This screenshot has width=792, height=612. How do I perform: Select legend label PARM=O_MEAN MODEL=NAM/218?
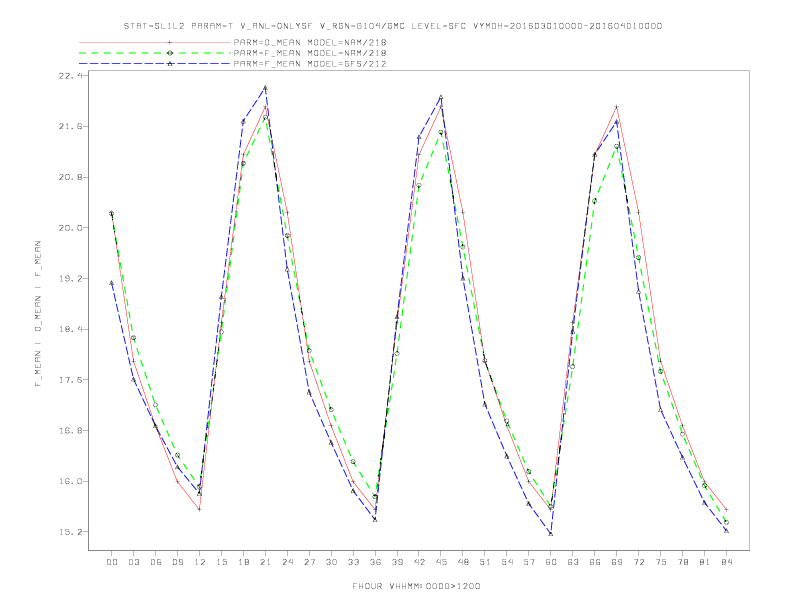pyautogui.click(x=310, y=42)
